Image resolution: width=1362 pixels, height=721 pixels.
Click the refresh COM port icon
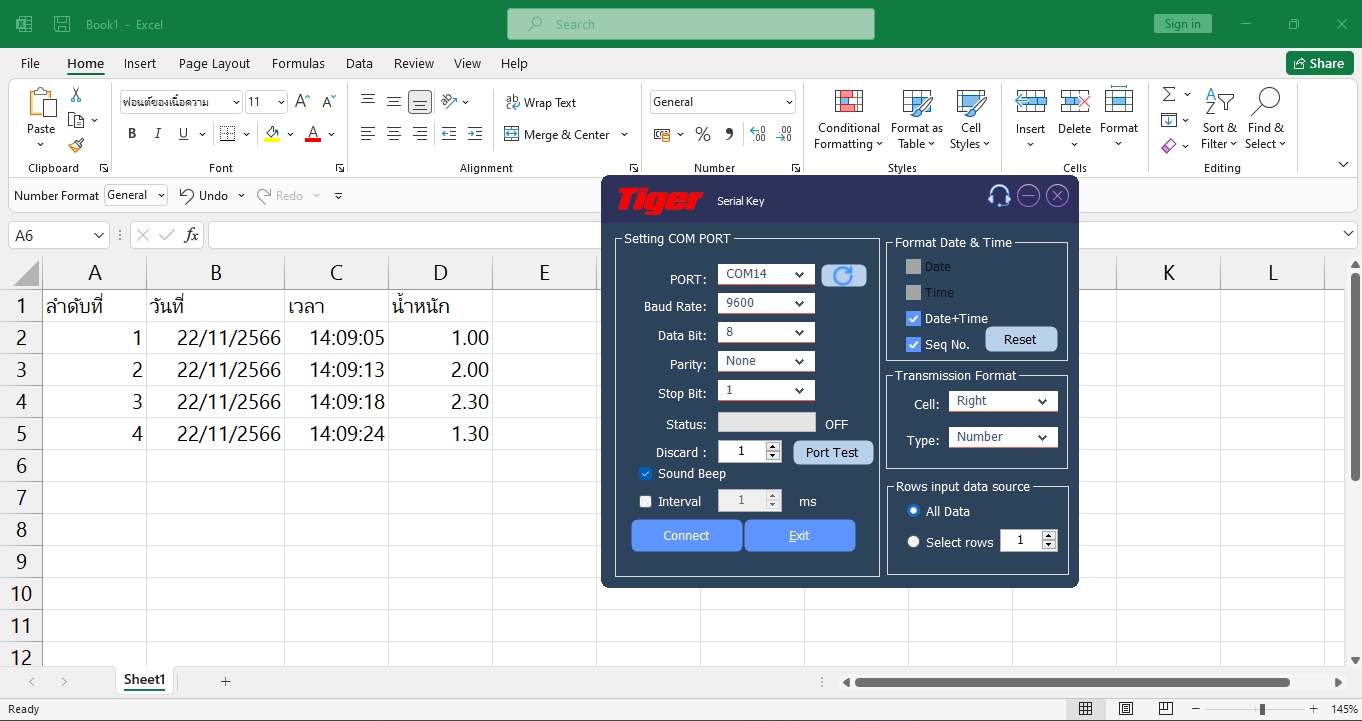tap(844, 276)
